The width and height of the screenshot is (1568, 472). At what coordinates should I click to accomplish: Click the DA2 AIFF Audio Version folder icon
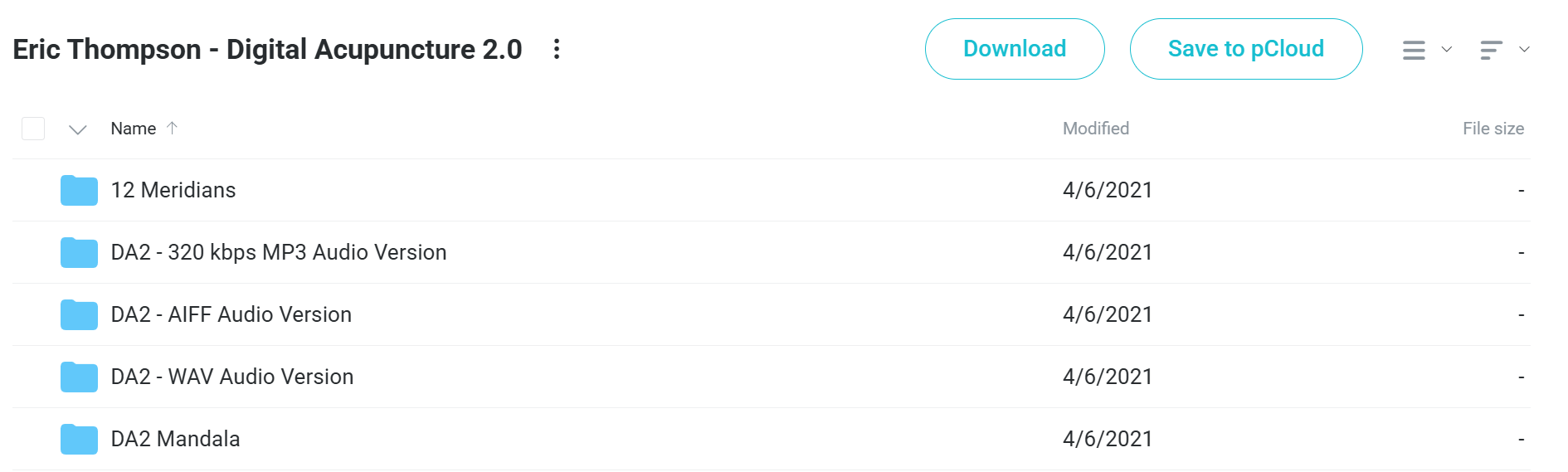(79, 314)
